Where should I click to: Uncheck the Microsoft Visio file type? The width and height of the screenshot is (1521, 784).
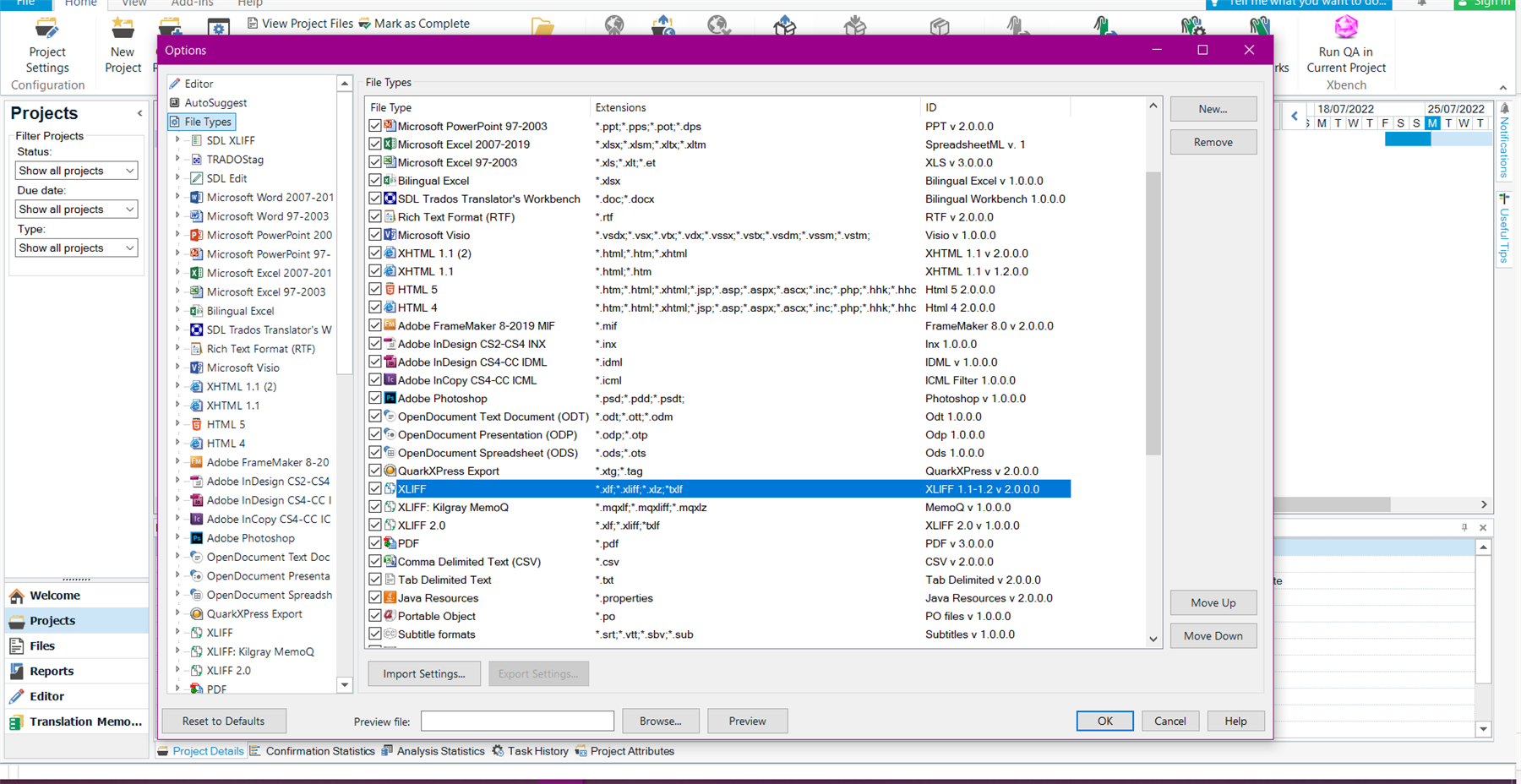coord(375,235)
